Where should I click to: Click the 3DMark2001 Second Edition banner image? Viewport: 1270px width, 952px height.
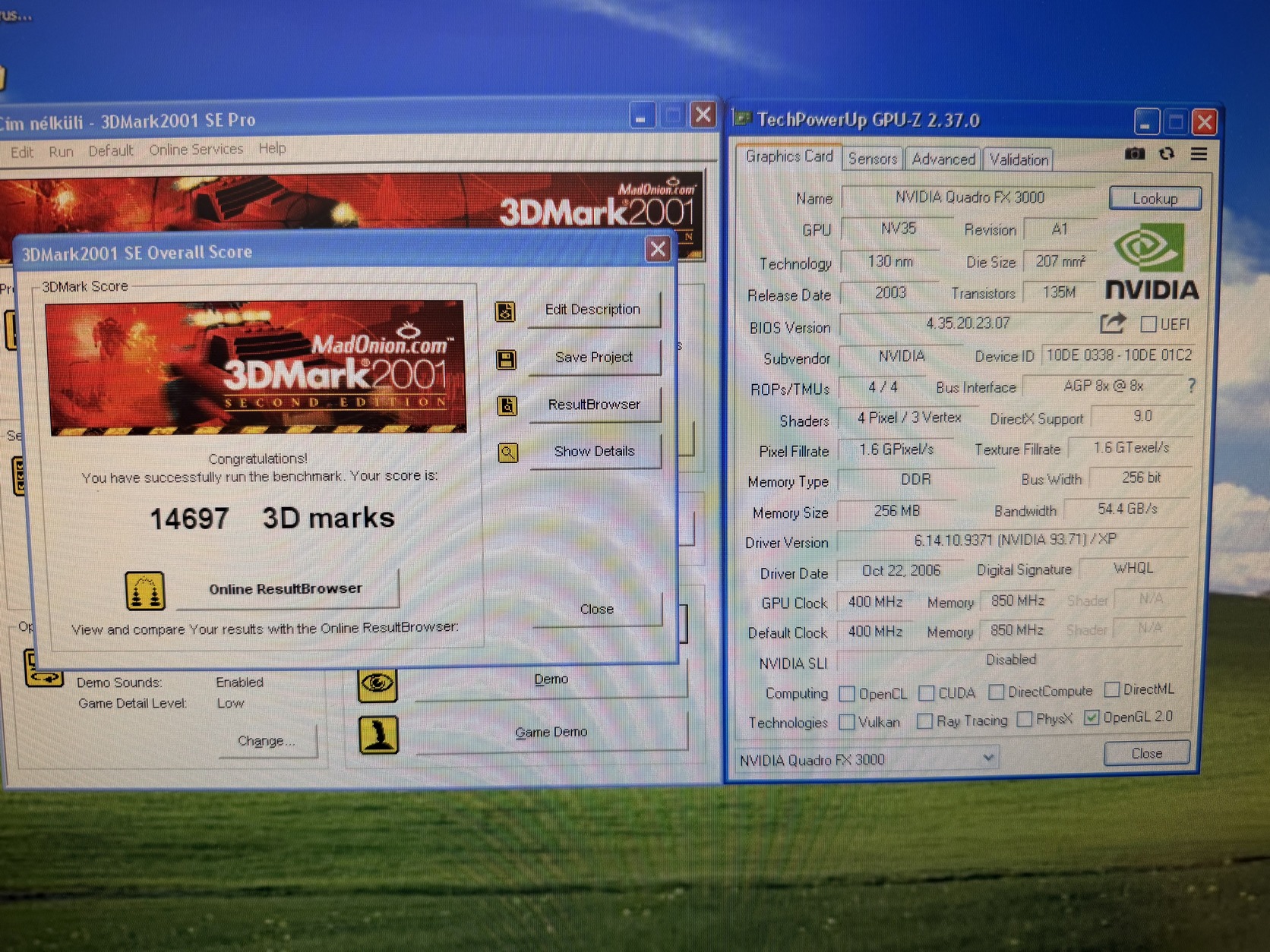(257, 367)
